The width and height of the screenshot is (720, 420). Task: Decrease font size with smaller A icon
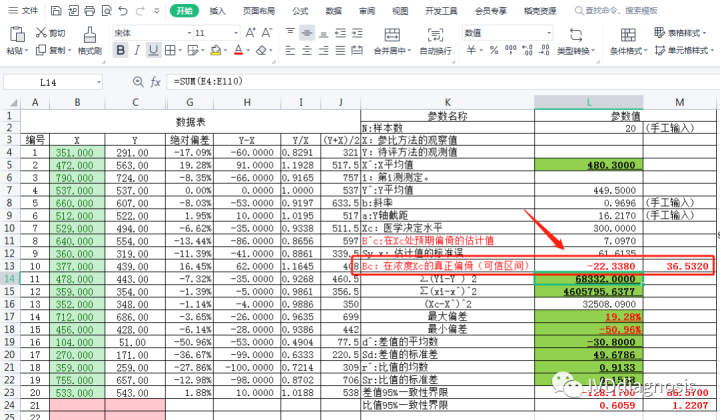pos(266,33)
